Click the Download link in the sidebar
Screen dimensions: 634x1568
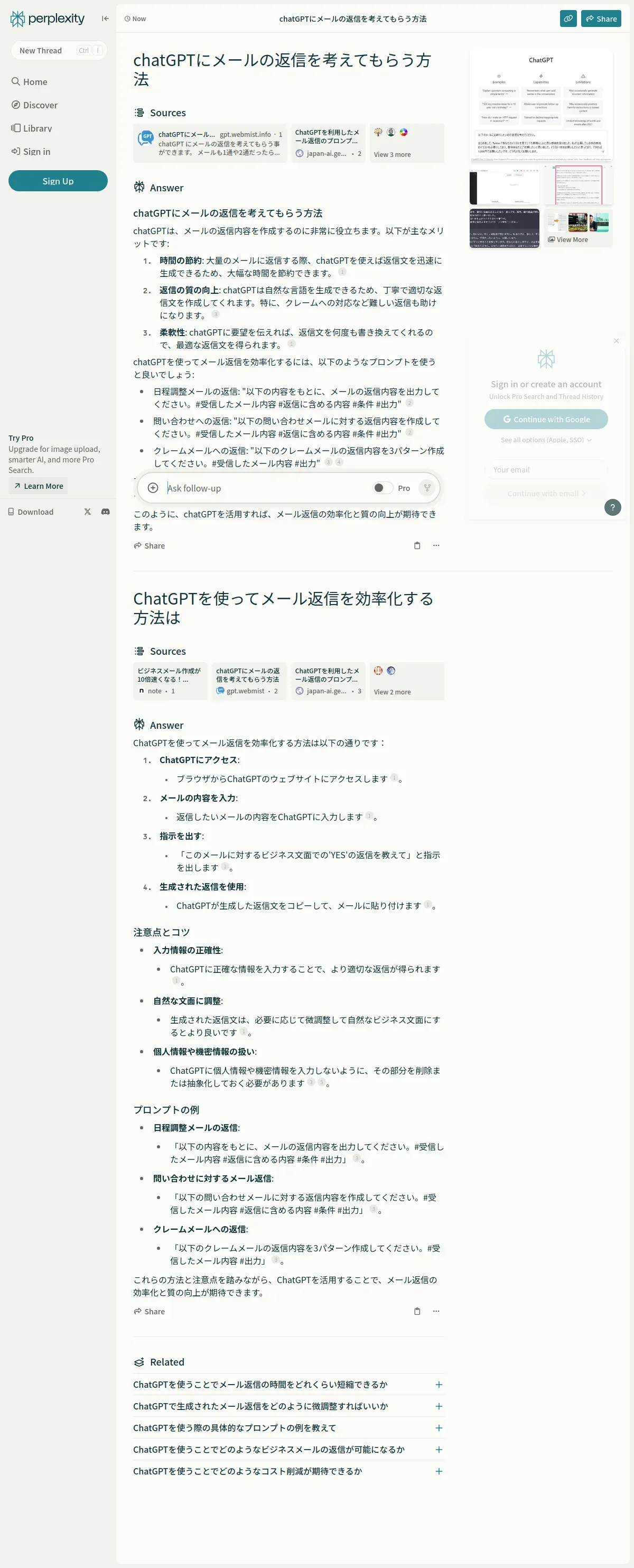click(x=31, y=512)
